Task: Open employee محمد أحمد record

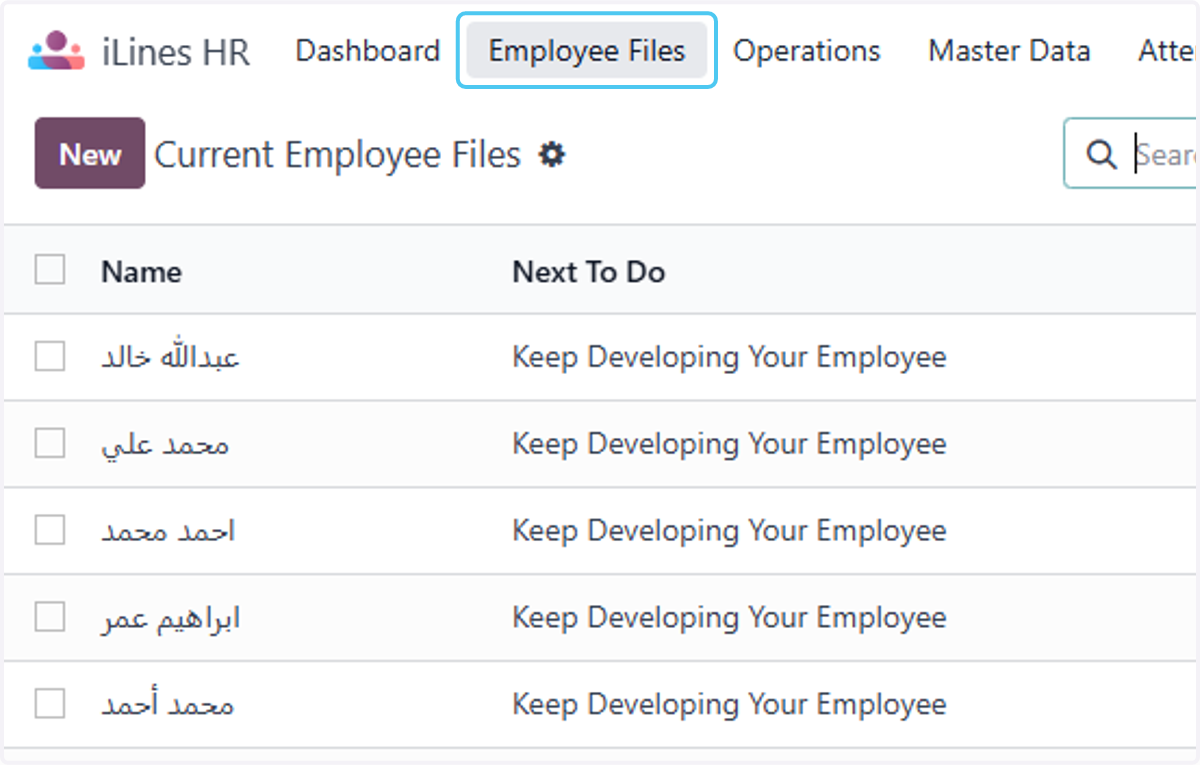Action: (168, 704)
